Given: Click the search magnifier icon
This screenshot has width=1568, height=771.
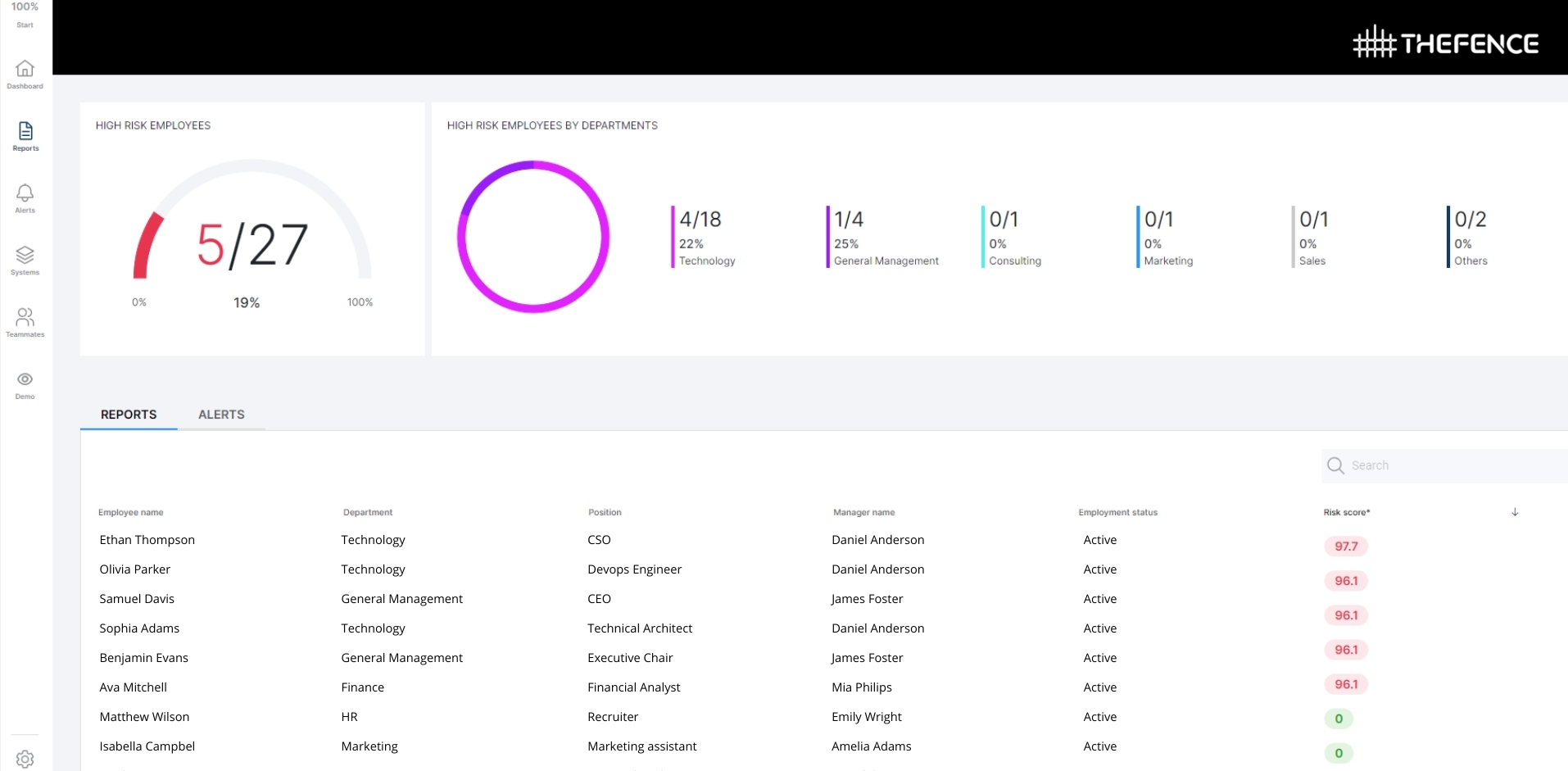Looking at the screenshot, I should pos(1335,465).
